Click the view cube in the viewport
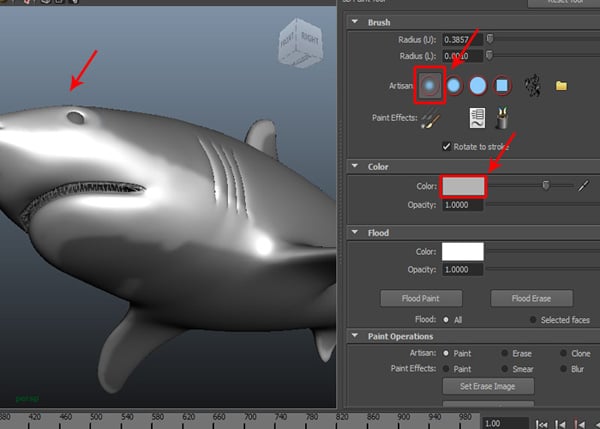This screenshot has height=429, width=600. pos(301,43)
